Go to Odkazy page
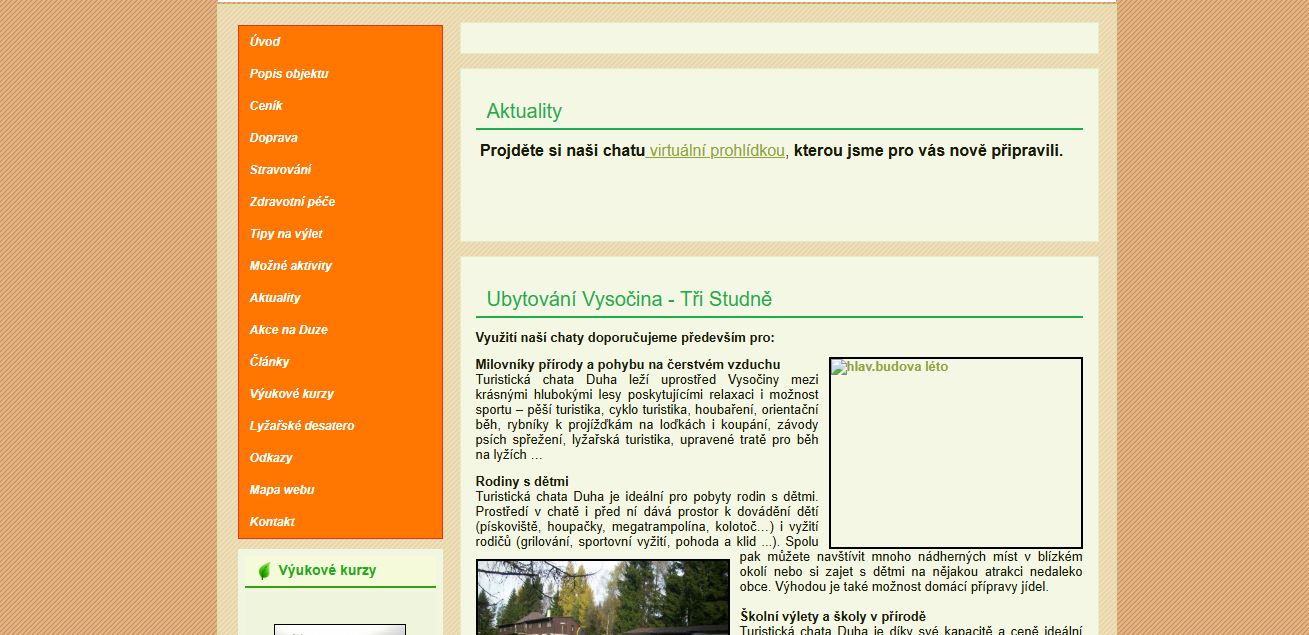This screenshot has width=1309, height=635. point(271,458)
